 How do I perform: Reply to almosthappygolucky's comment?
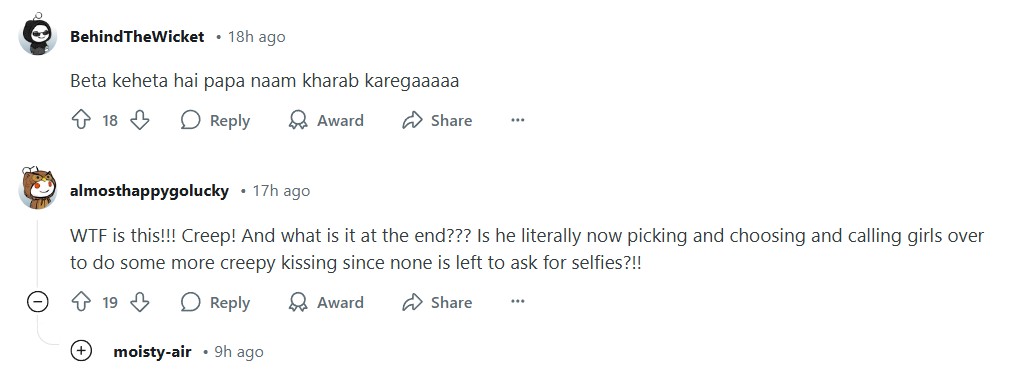click(x=215, y=303)
